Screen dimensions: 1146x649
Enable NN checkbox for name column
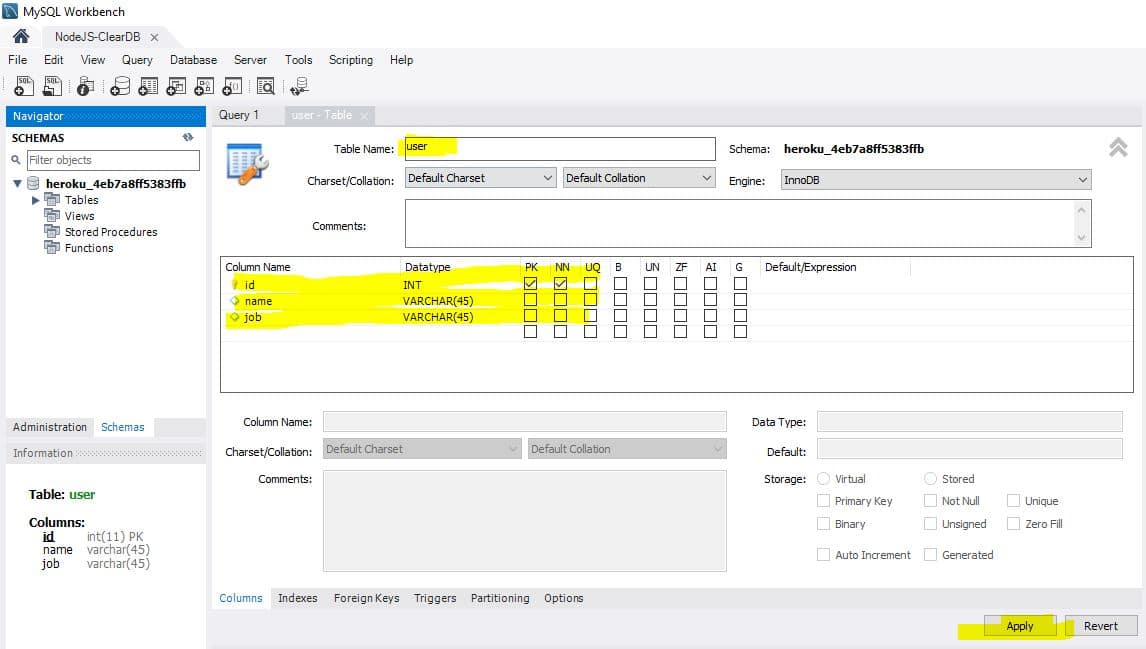560,300
